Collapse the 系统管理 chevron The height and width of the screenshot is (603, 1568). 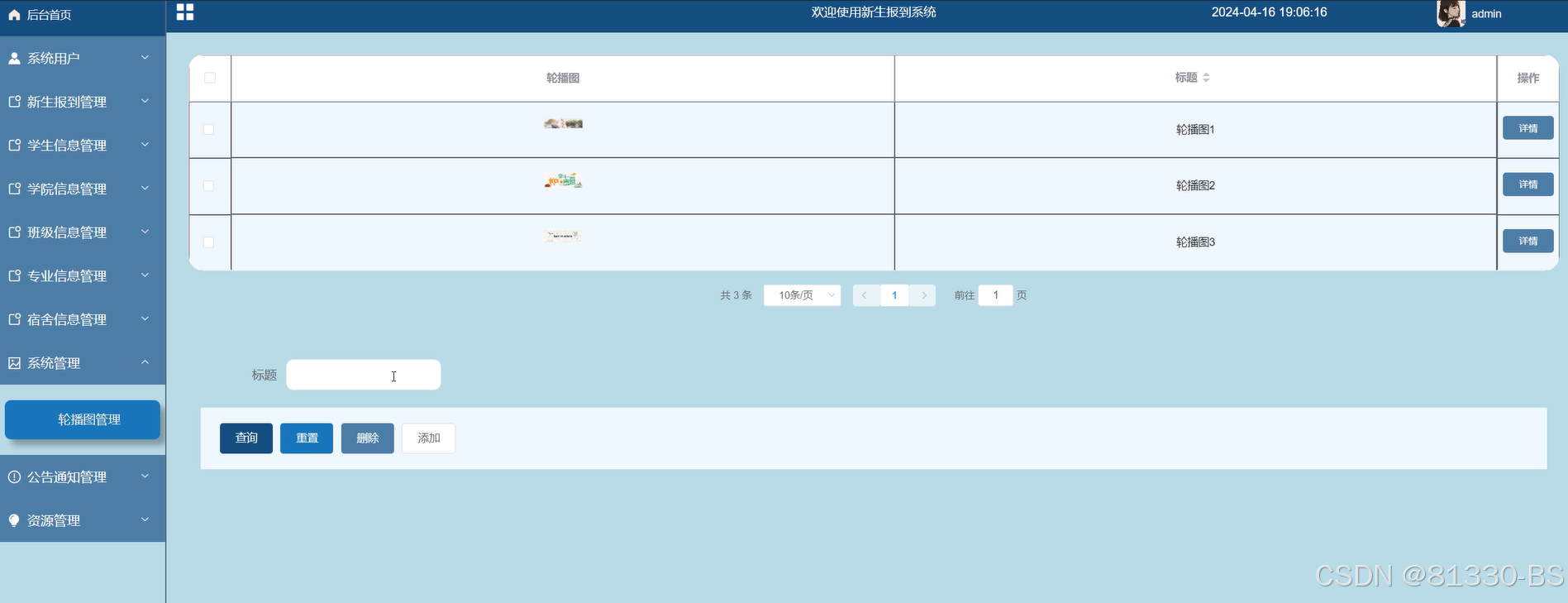pos(145,362)
